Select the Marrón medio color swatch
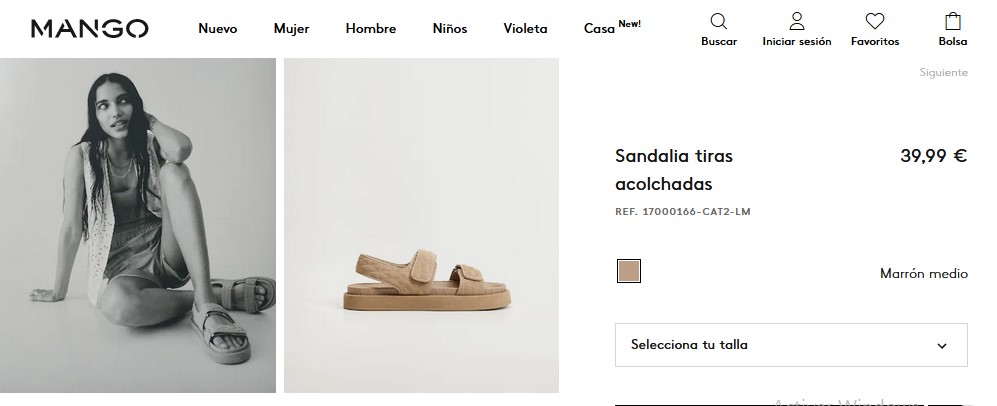 (x=629, y=271)
